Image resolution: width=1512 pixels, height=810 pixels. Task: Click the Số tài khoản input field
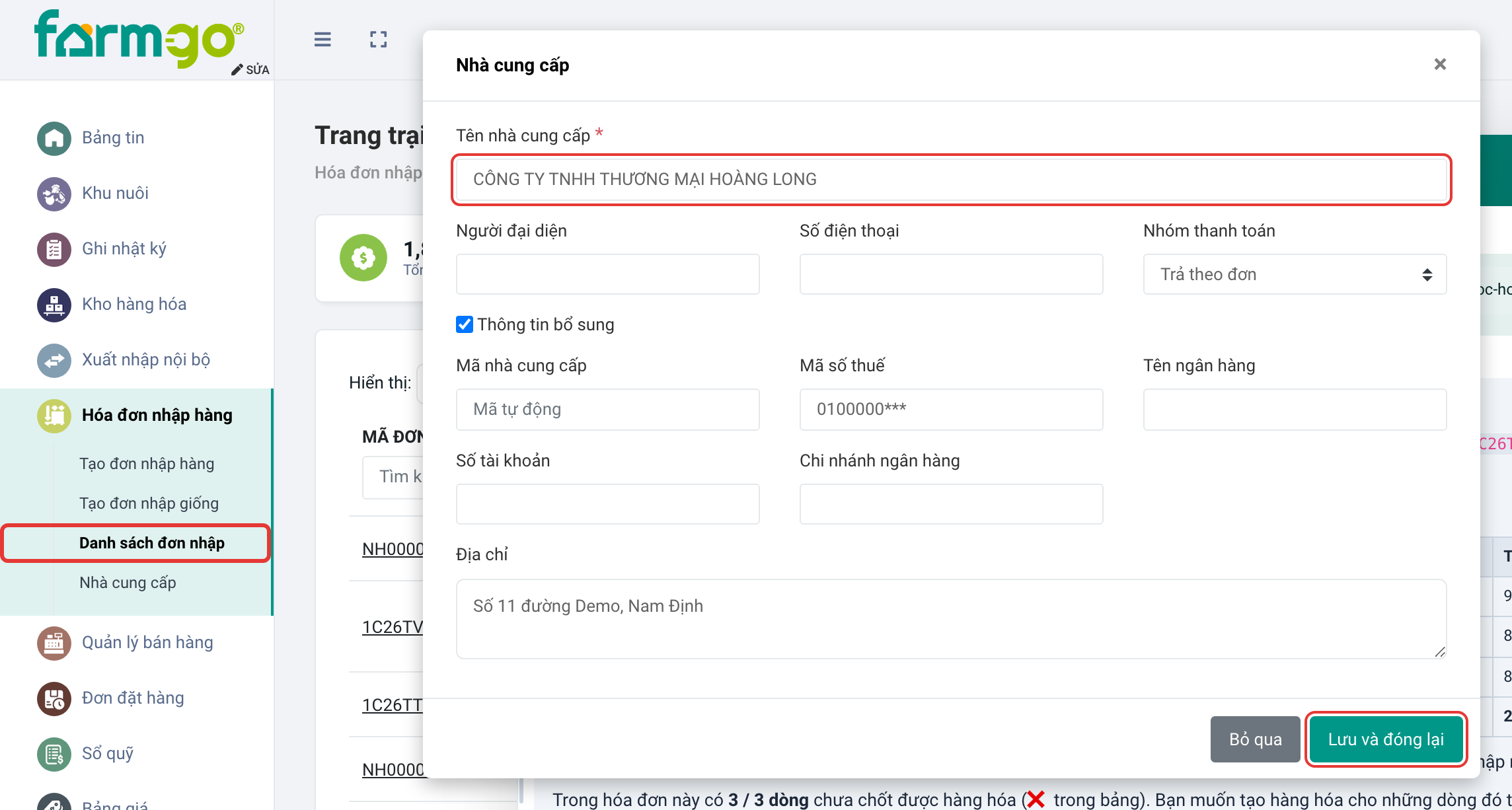click(x=607, y=504)
